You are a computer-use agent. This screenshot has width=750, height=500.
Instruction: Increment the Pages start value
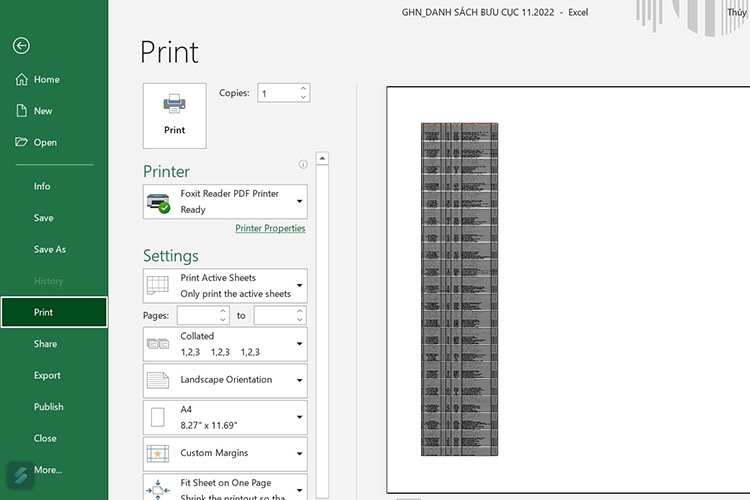click(222, 311)
